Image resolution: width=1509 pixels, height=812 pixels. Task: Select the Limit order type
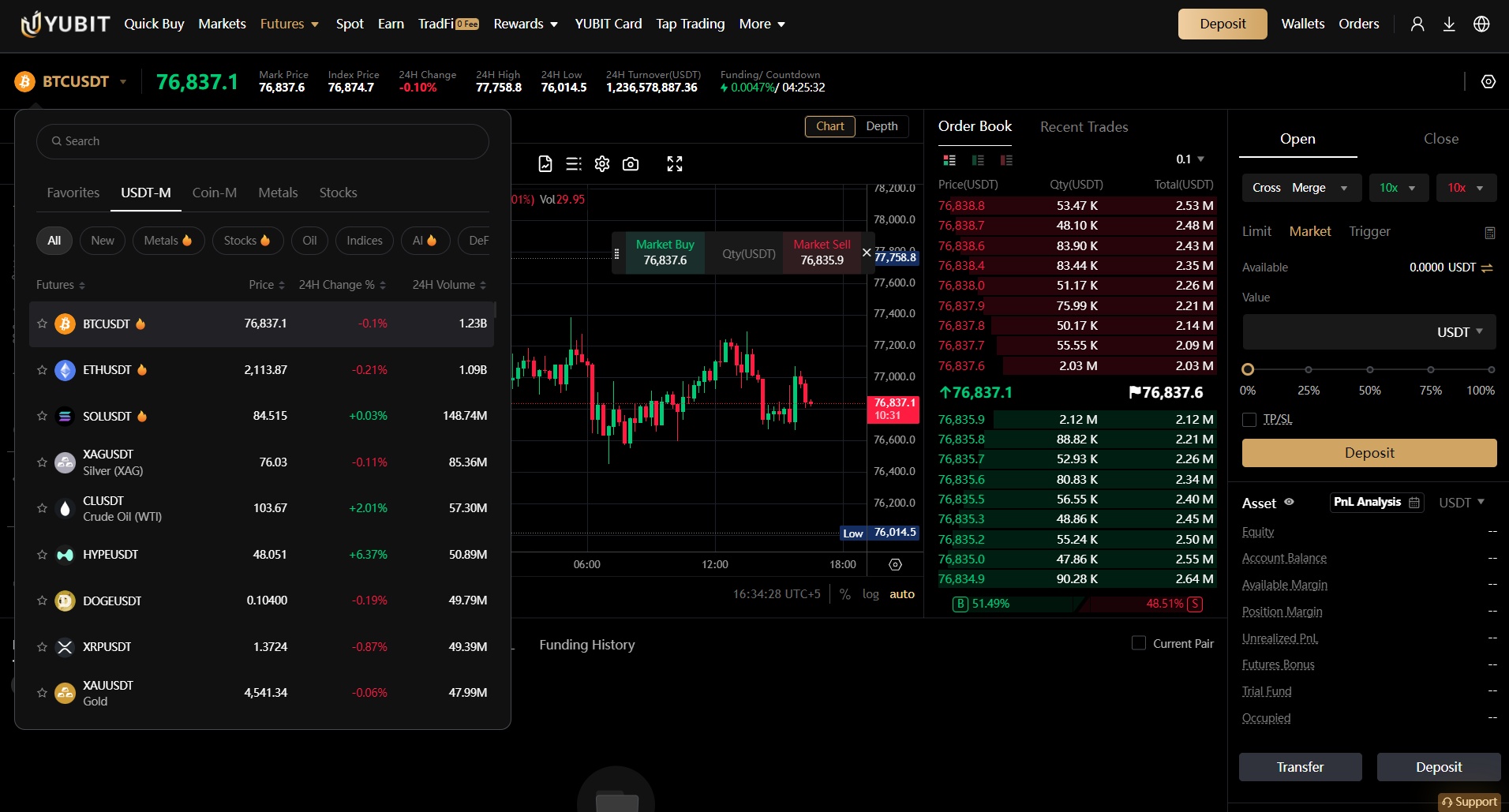coord(1256,231)
